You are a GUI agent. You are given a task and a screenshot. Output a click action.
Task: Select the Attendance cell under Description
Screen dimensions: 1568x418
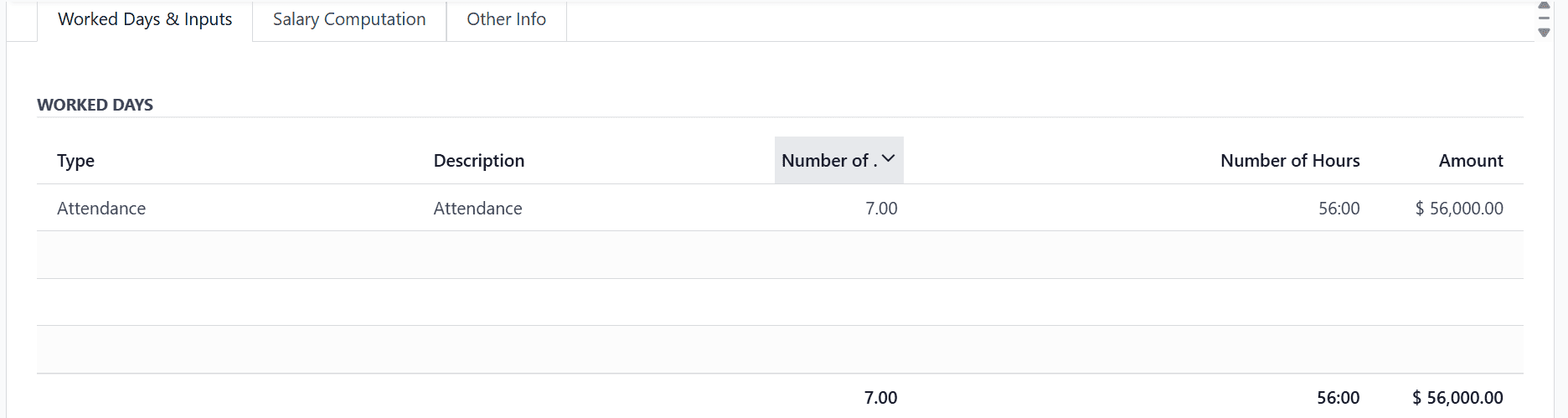click(477, 209)
